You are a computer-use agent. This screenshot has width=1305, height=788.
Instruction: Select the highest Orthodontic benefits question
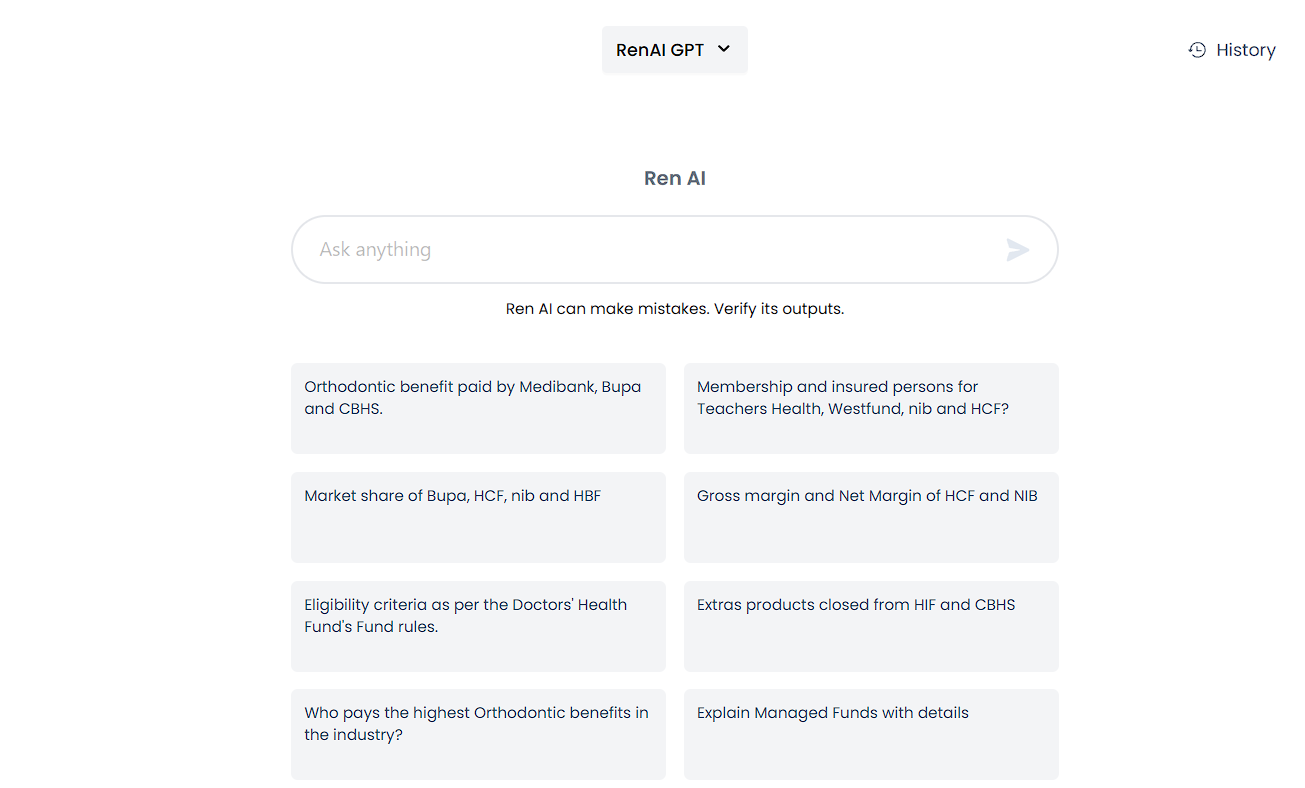pos(478,734)
